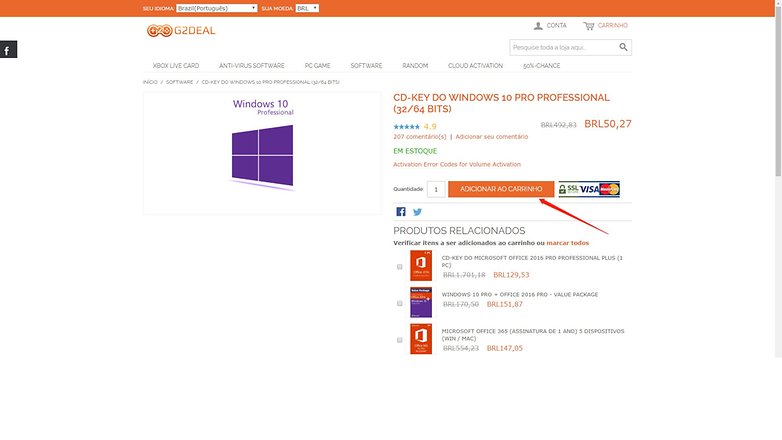Open WINDOWS 10 PRO + OFFICE 2016 PRO link
This screenshot has width=782, height=440.
[x=520, y=294]
